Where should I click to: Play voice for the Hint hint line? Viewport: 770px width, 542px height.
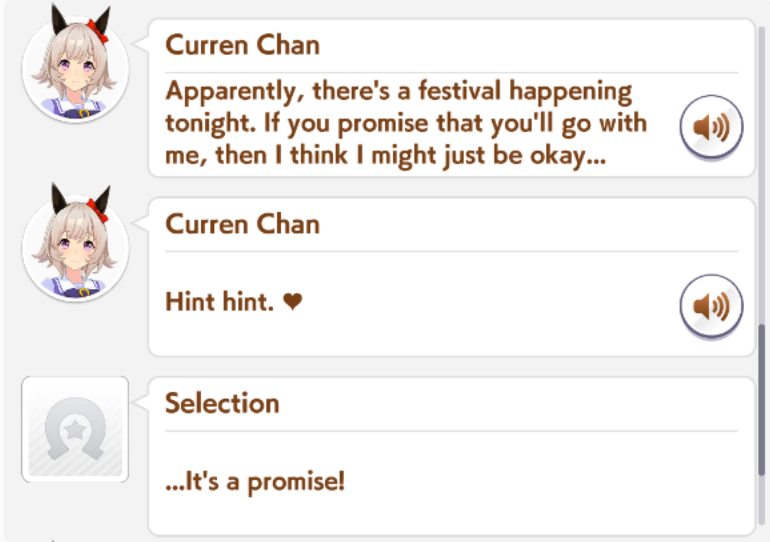tap(711, 303)
